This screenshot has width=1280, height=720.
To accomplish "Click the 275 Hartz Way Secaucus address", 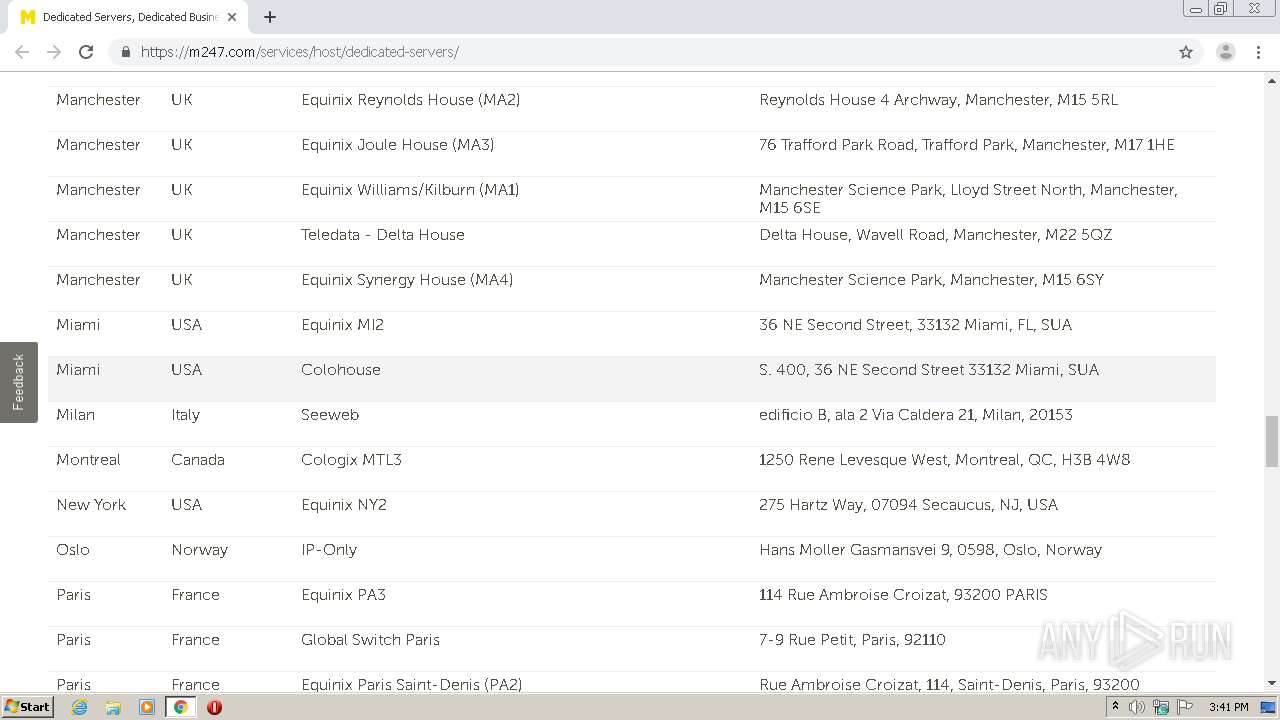I will pyautogui.click(x=908, y=505).
